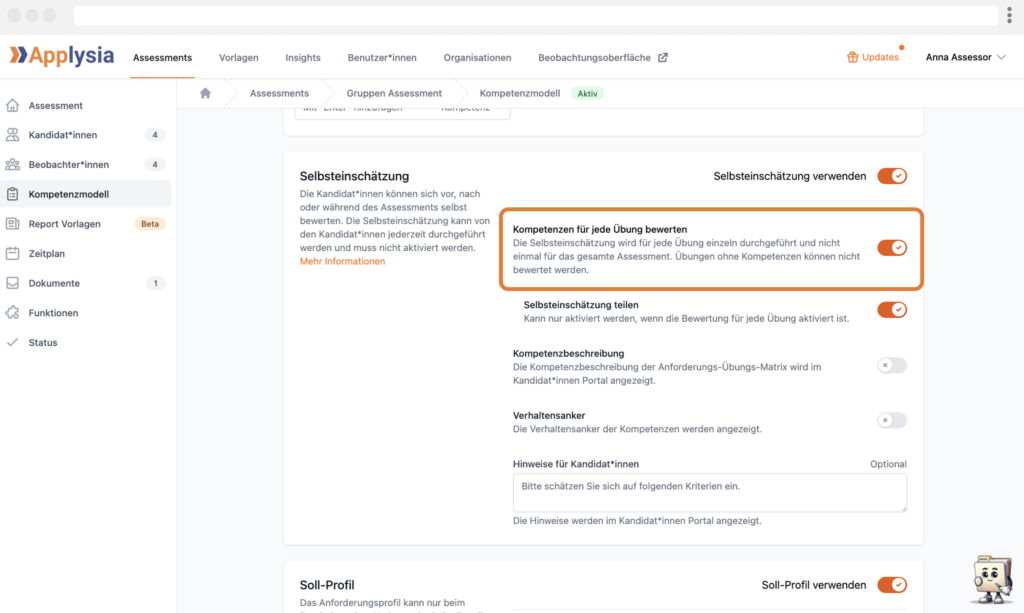
Task: Click the home icon in breadcrumb
Action: (x=205, y=93)
